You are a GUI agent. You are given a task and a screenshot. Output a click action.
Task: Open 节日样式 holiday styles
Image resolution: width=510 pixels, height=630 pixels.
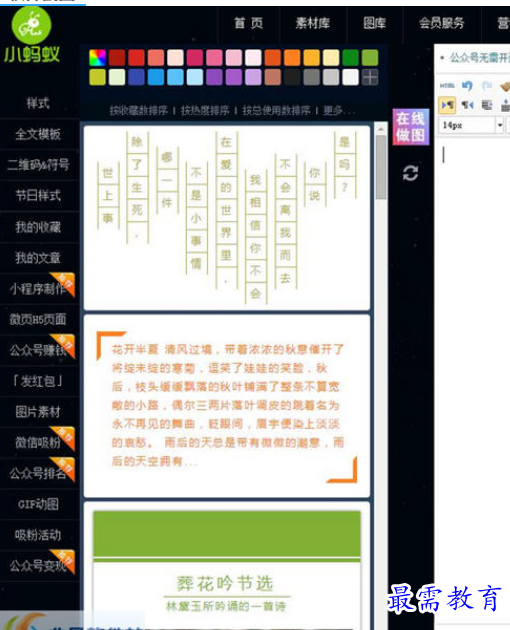[39, 196]
